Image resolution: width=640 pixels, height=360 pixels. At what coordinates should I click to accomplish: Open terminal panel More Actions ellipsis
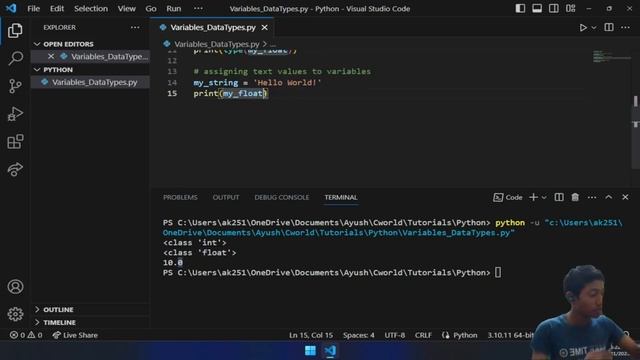592,197
